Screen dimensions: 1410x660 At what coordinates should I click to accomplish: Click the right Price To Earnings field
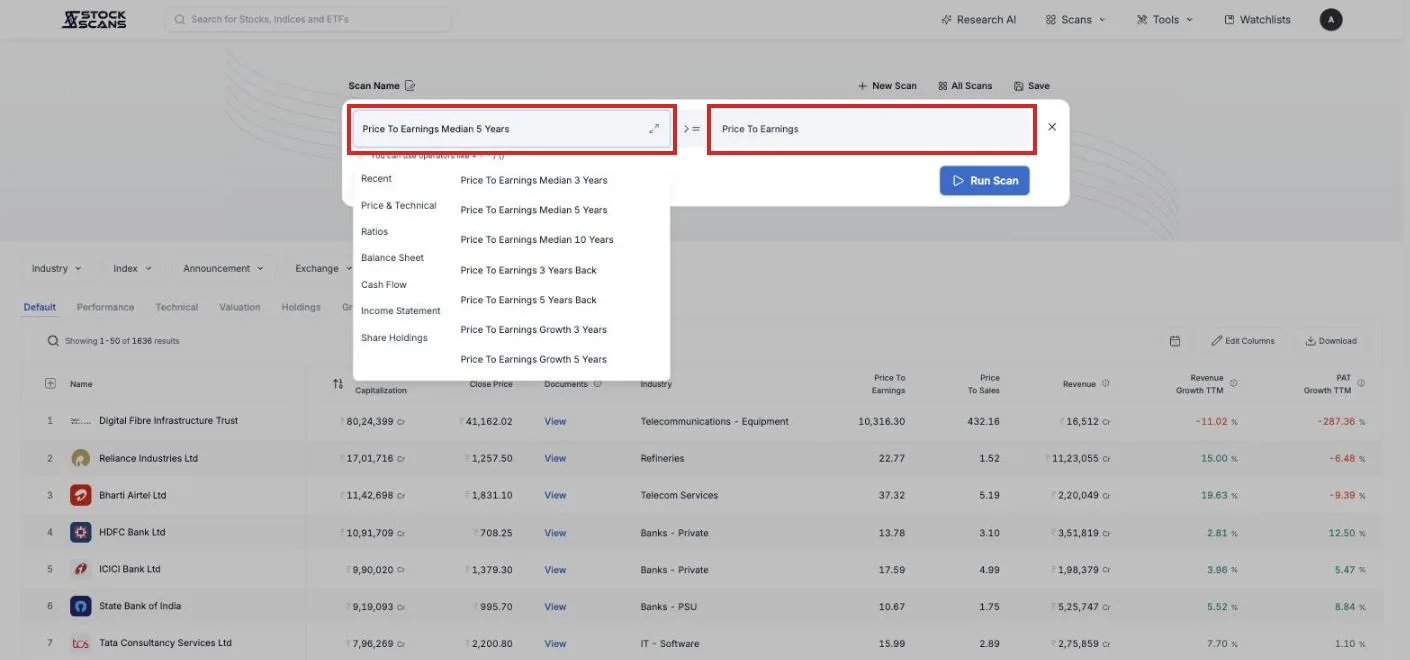coord(871,129)
